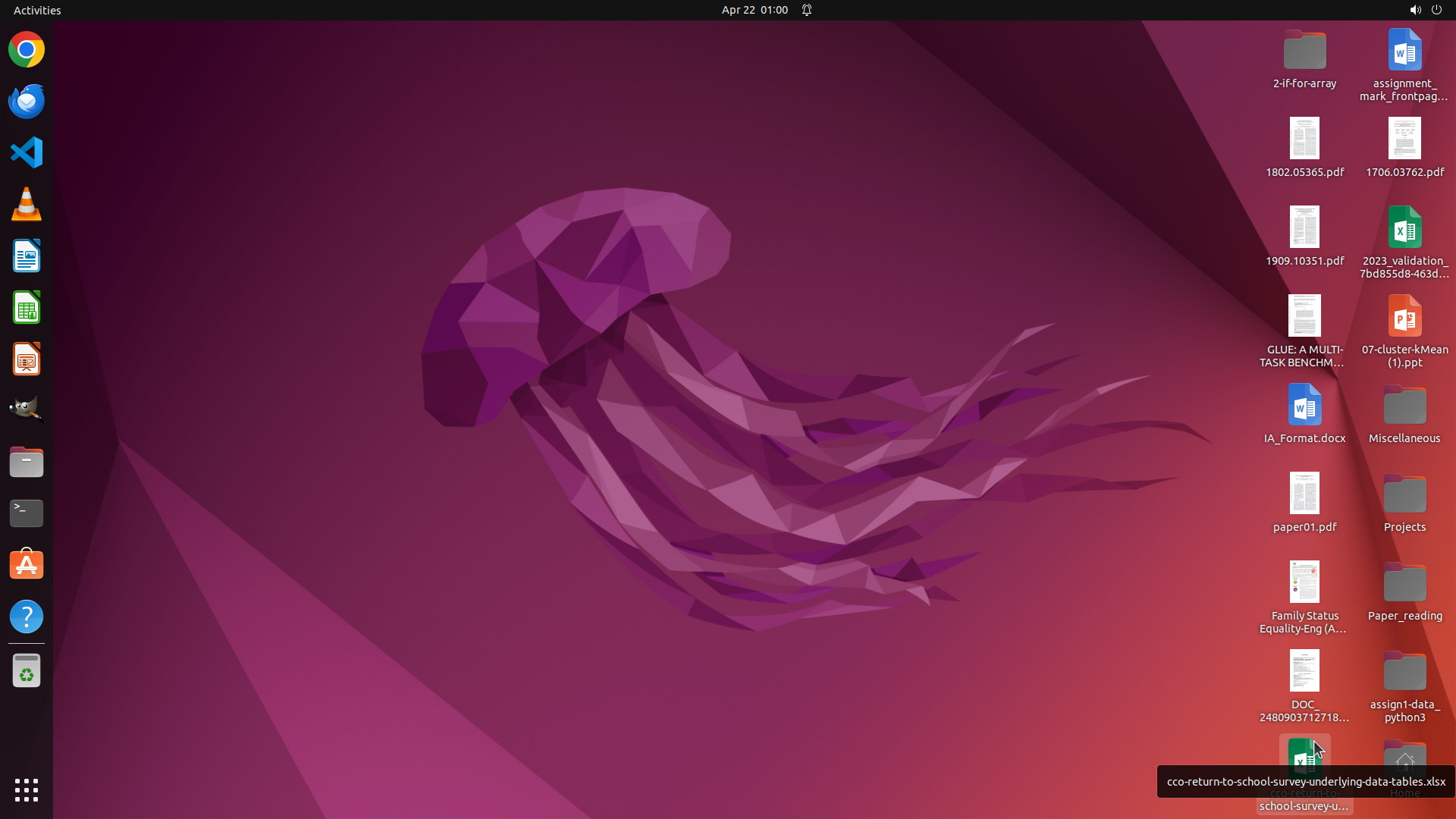1456x819 pixels.
Task: Open Ubuntu Software store
Action: coord(27,565)
